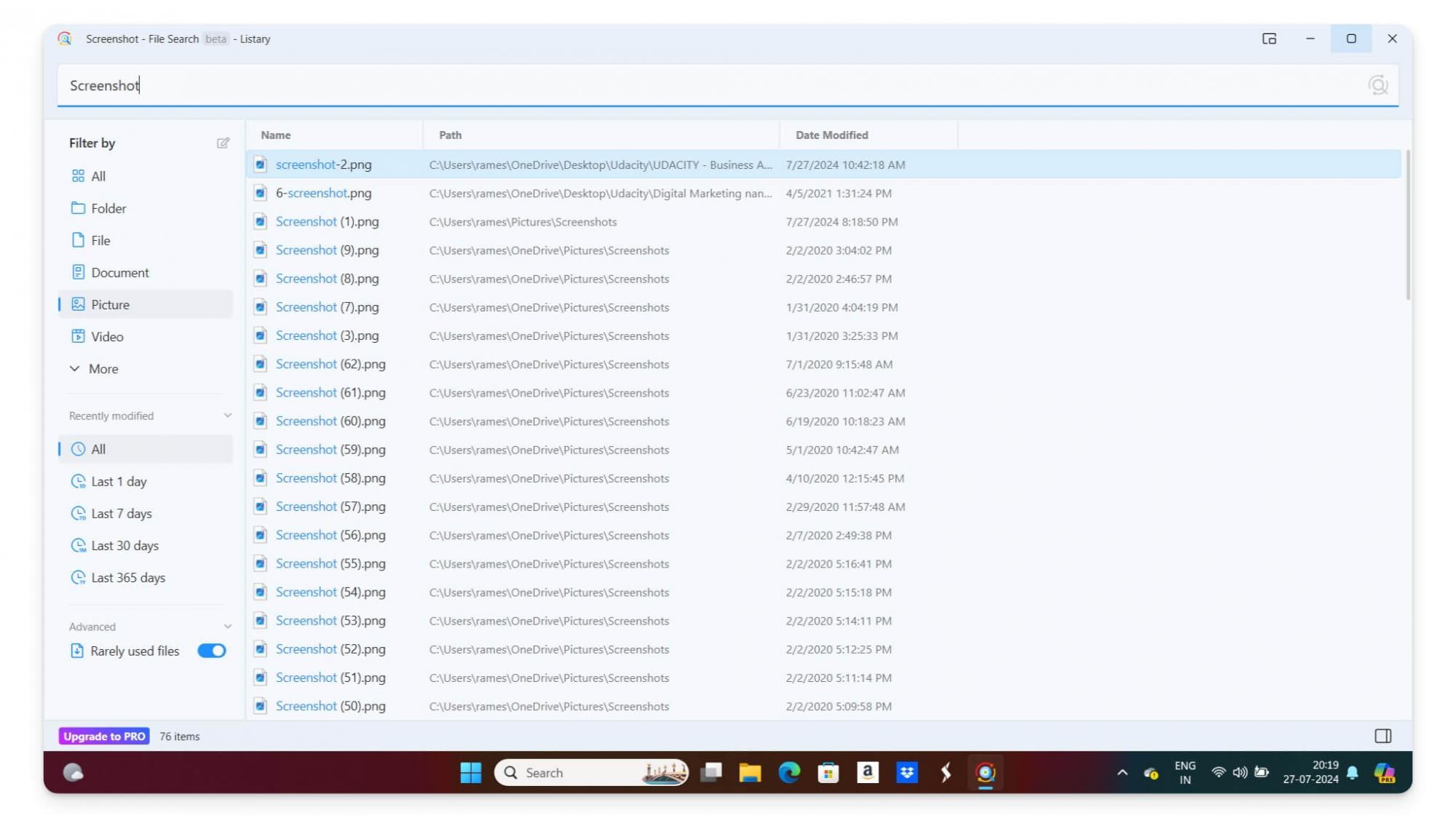The image size is (1456, 818).
Task: Select the Video filter
Action: point(107,336)
